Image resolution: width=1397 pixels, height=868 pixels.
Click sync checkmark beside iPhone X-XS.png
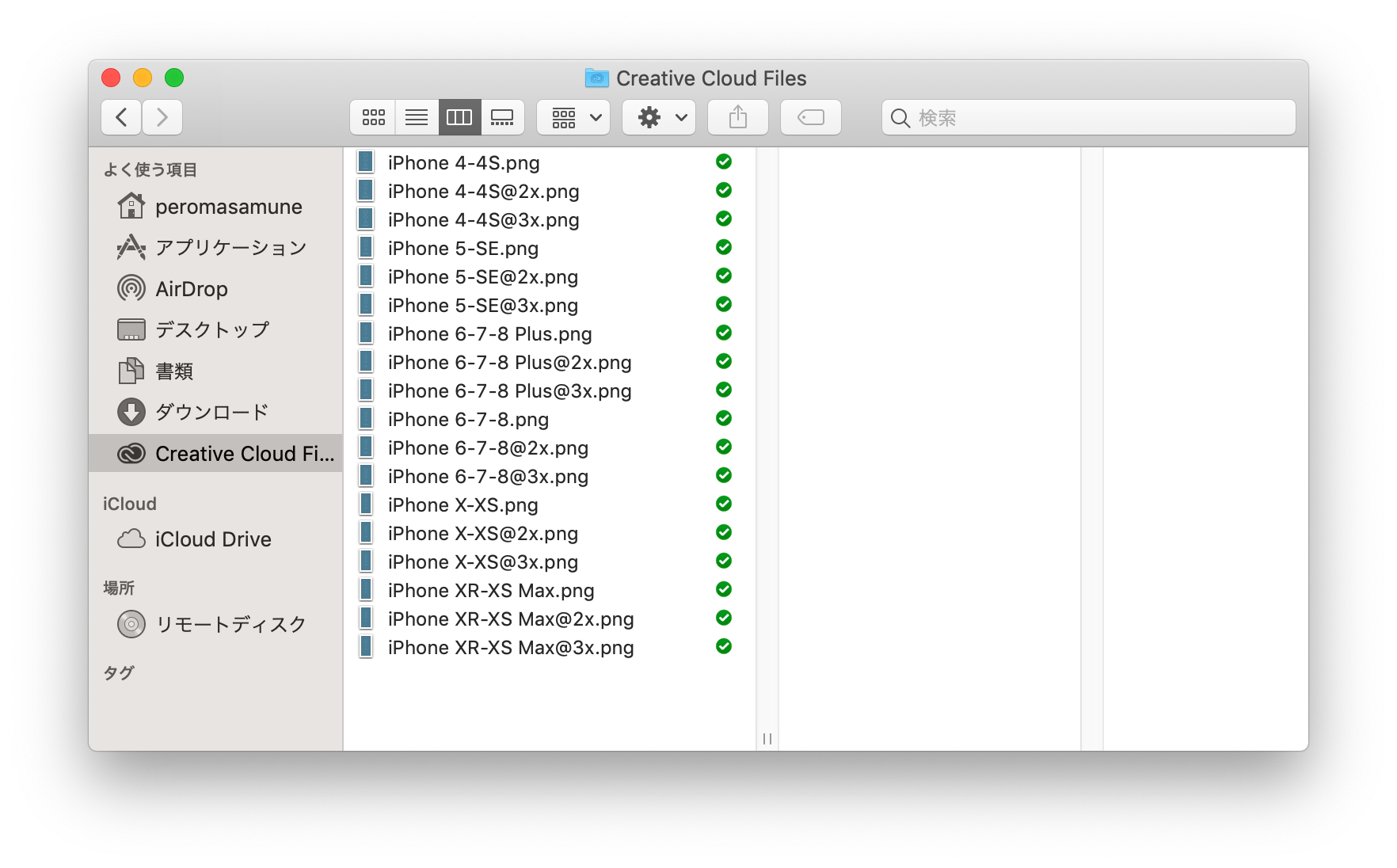click(x=724, y=504)
